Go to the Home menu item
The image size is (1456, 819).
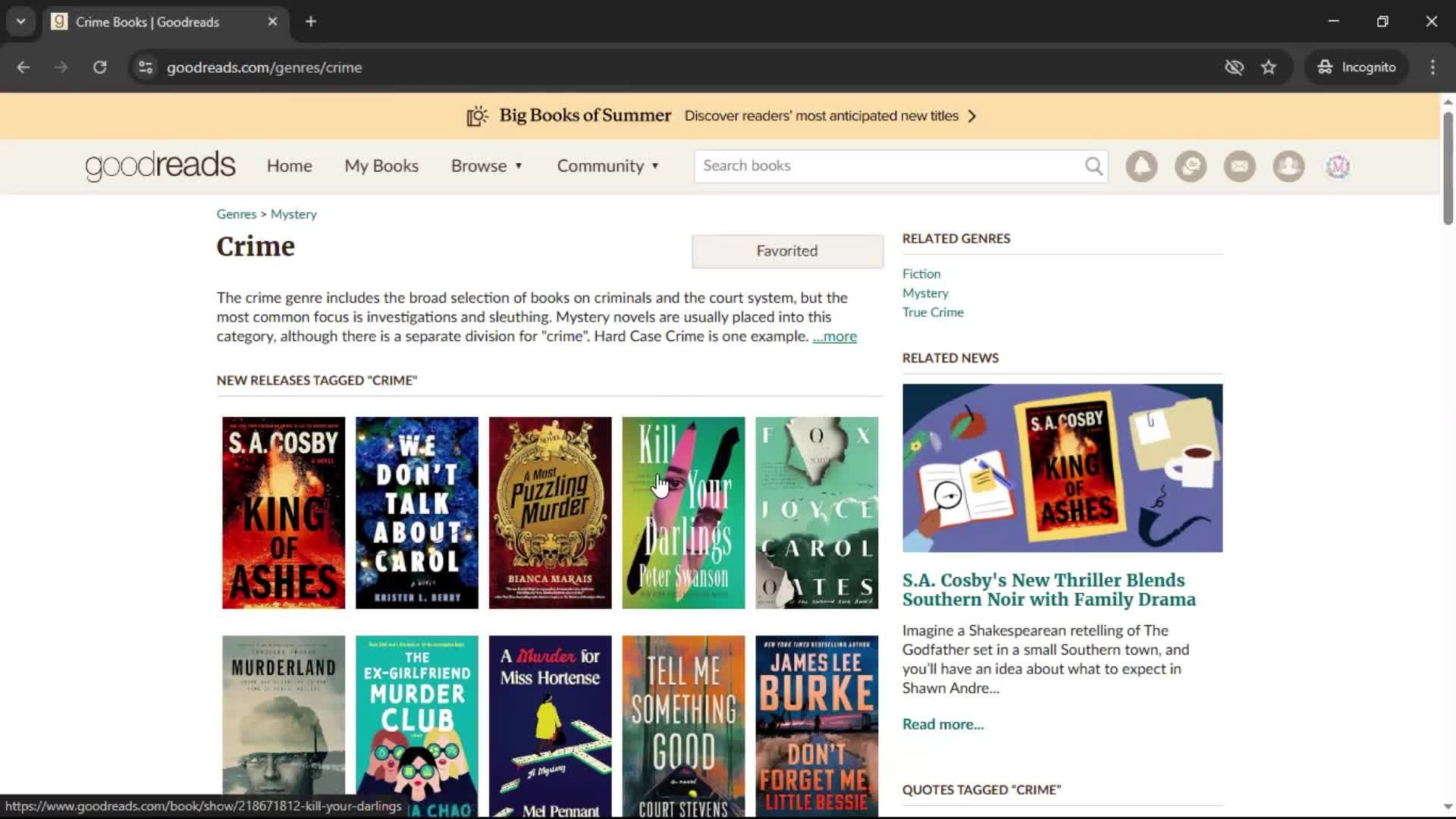click(x=289, y=166)
